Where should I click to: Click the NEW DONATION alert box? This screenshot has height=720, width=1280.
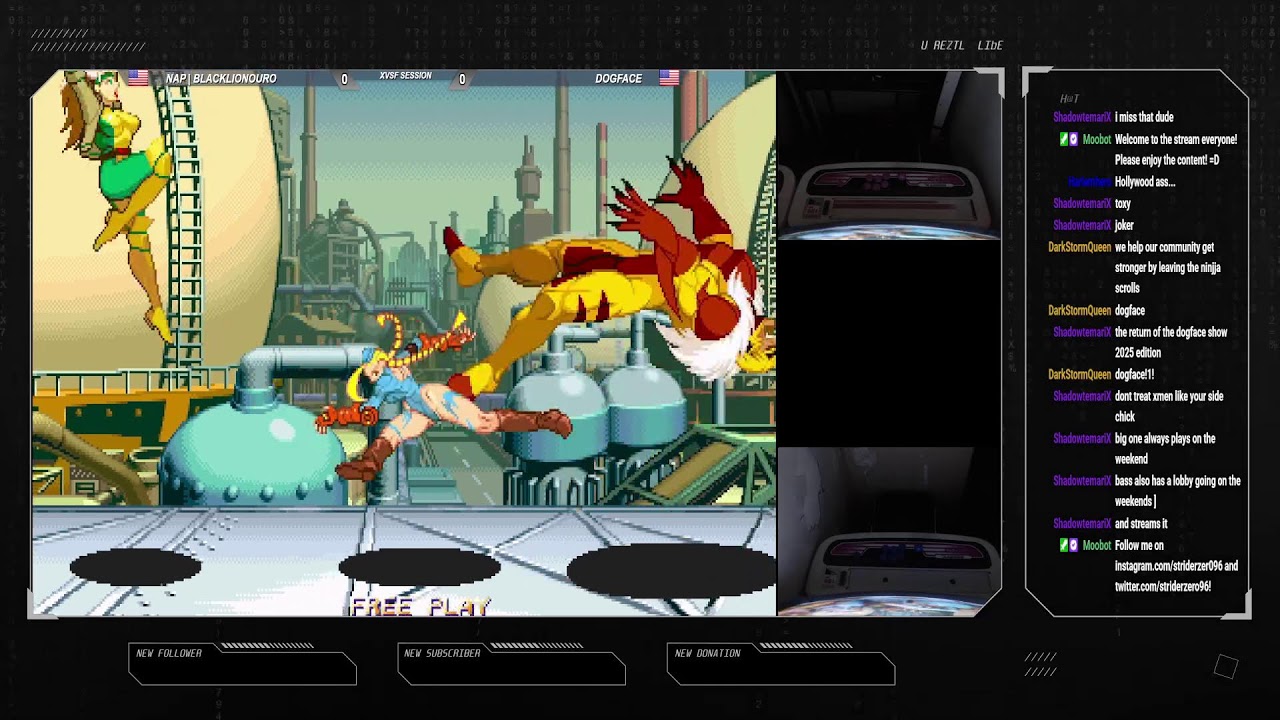[780, 665]
